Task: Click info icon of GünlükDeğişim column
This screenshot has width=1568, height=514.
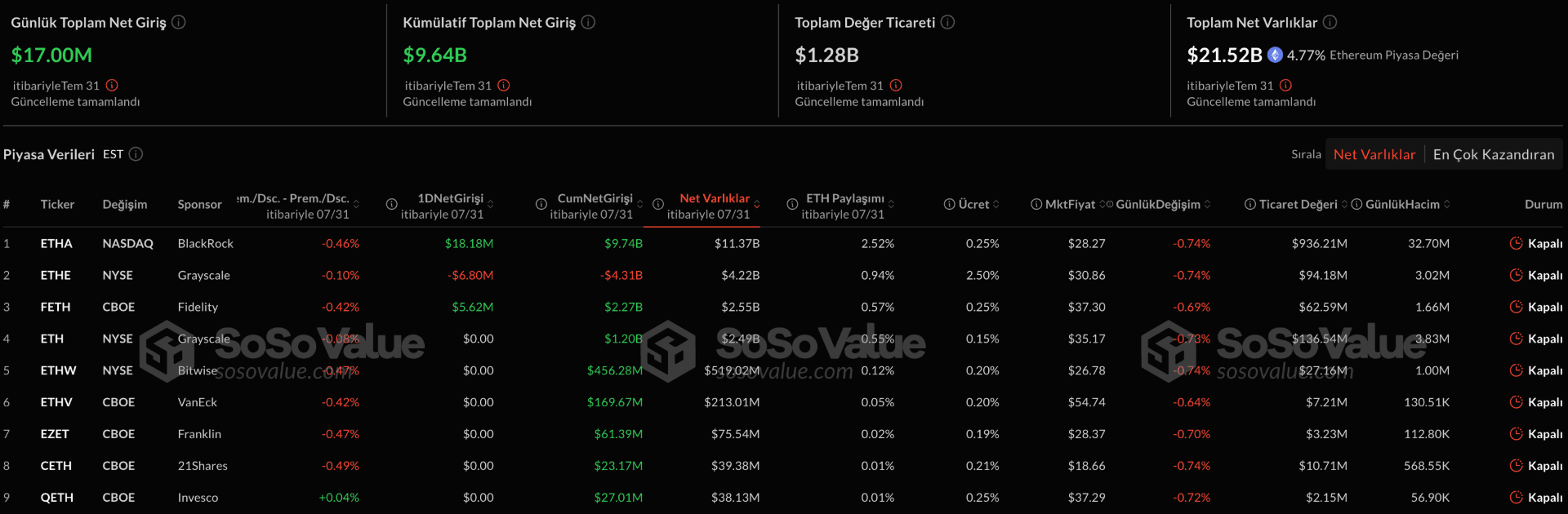Action: click(x=1109, y=204)
